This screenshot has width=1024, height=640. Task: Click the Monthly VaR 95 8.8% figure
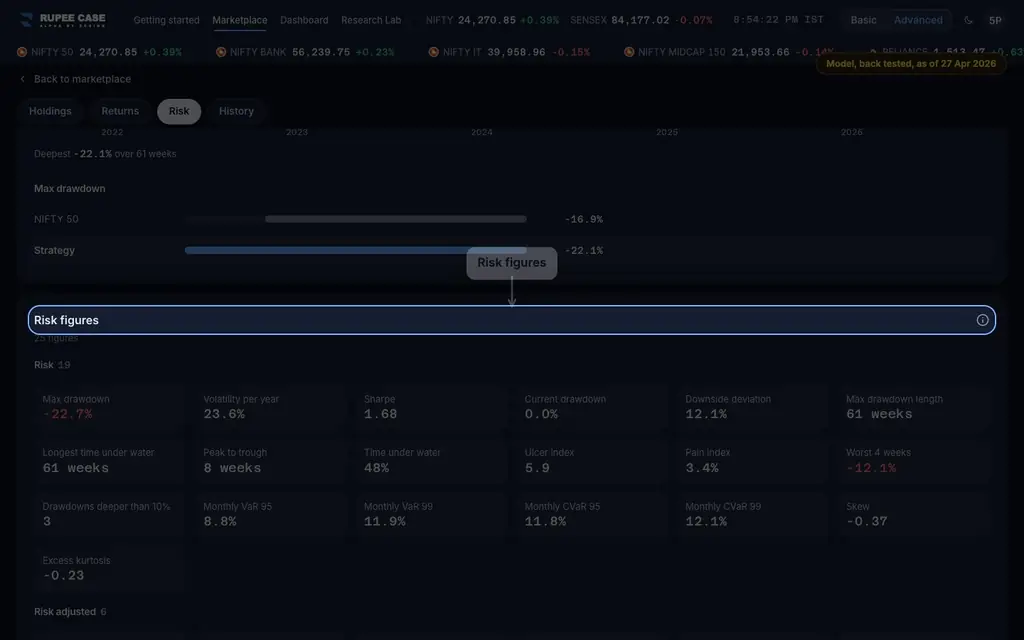tap(269, 515)
